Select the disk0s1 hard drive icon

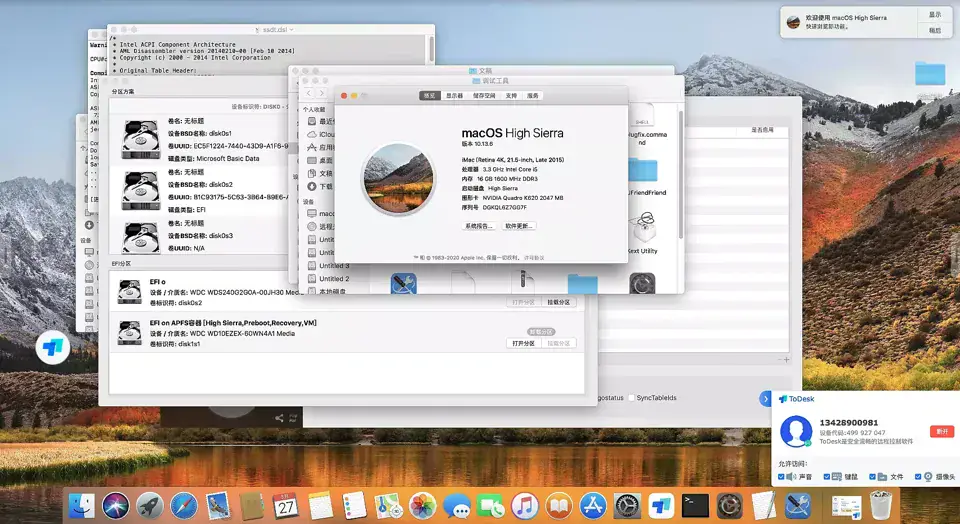[141, 139]
